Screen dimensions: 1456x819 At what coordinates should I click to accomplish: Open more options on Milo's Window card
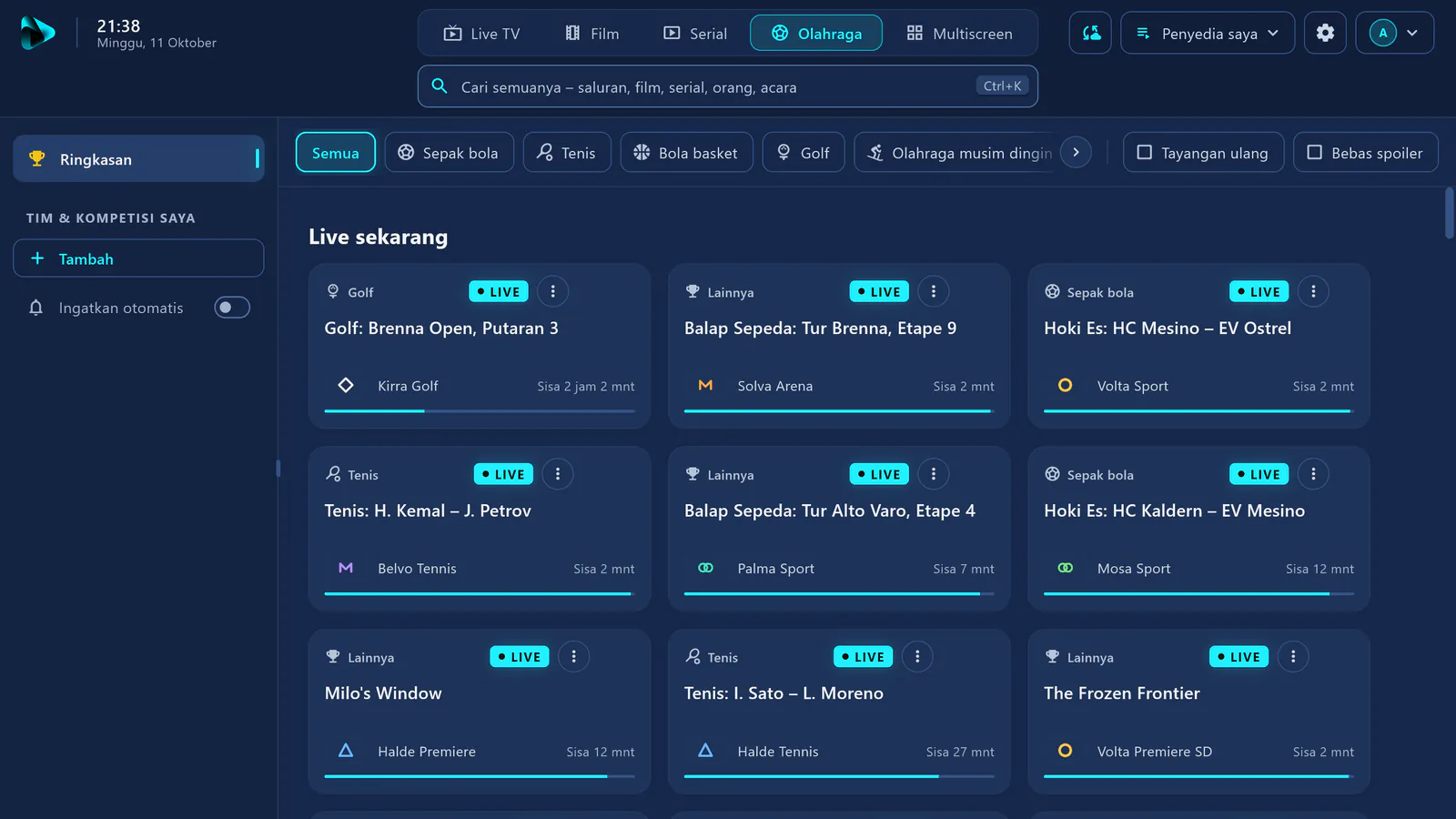coord(573,656)
